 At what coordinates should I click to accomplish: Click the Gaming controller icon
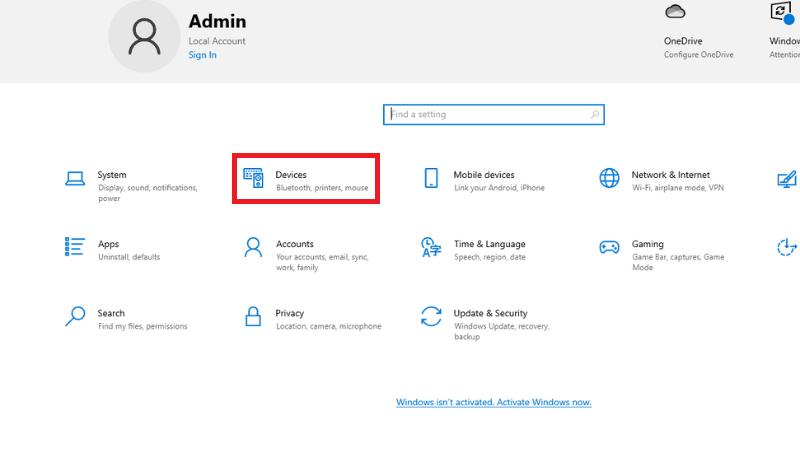pyautogui.click(x=609, y=247)
